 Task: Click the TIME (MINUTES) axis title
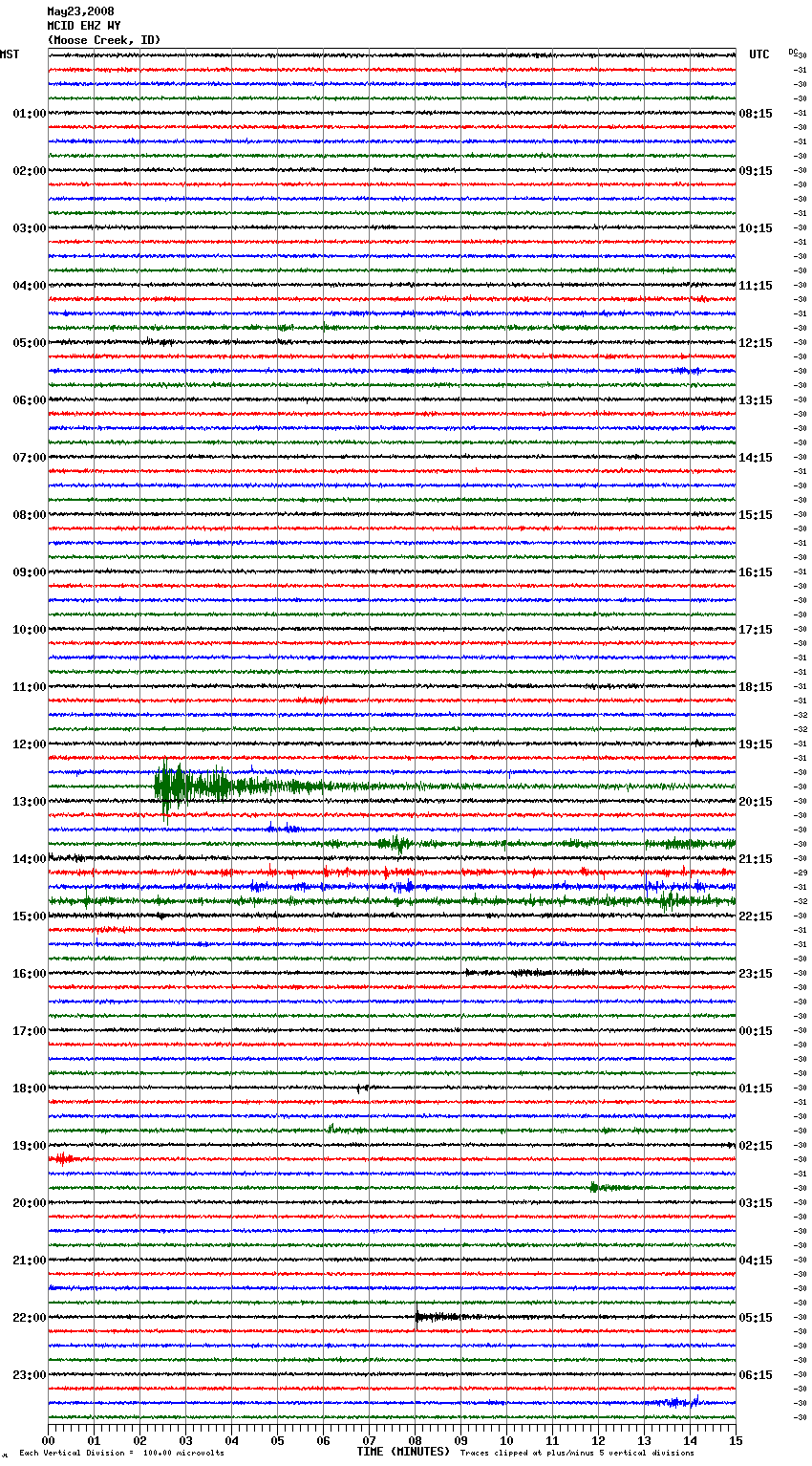coord(403,1452)
